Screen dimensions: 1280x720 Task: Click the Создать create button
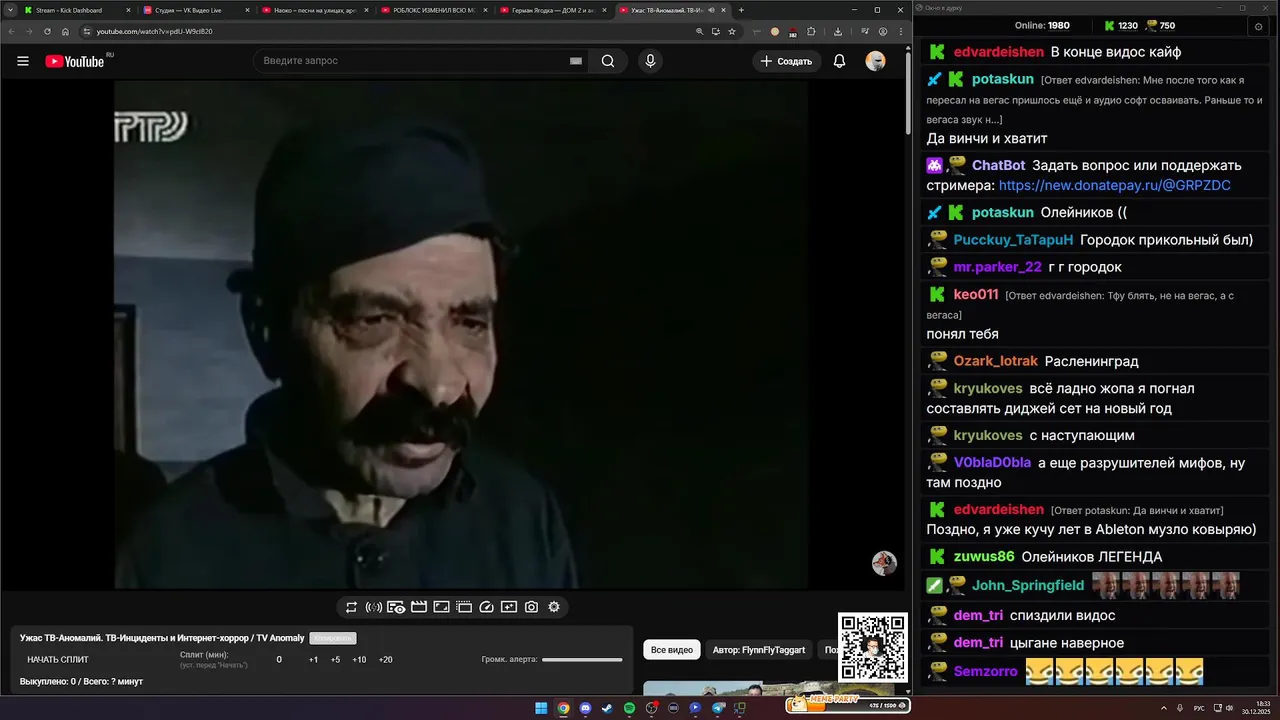click(x=786, y=61)
